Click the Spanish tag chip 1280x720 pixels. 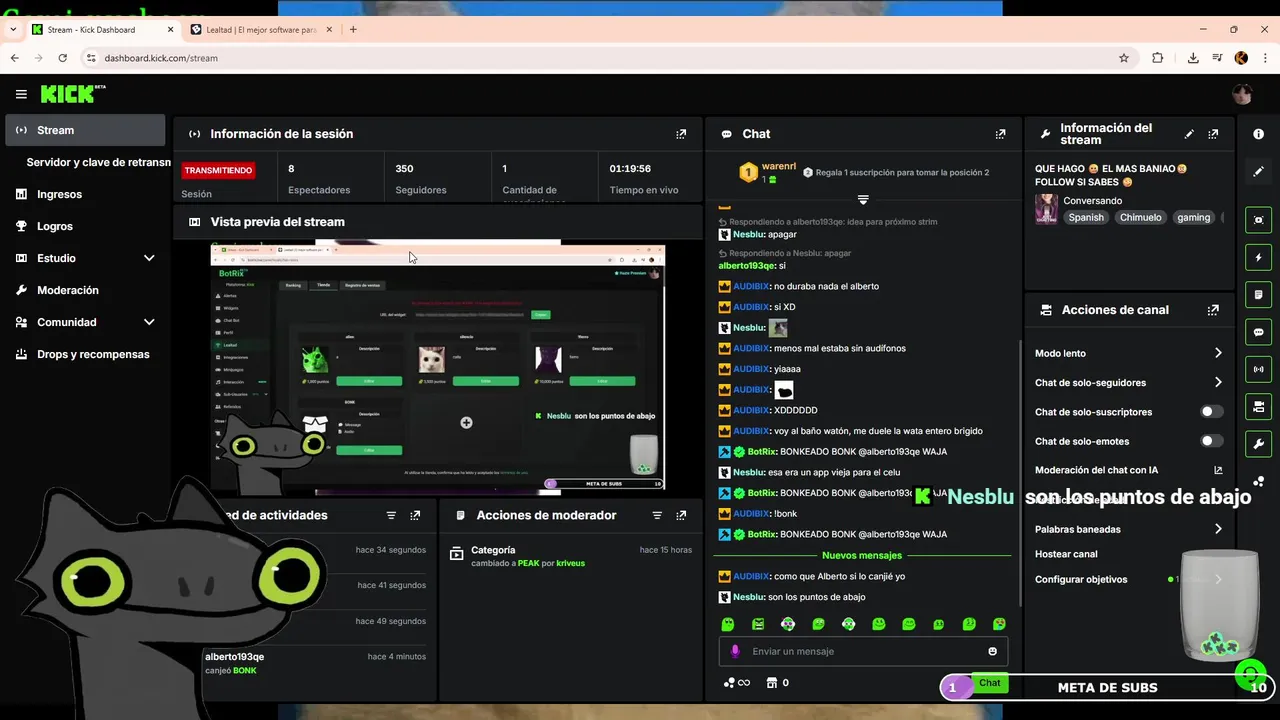click(1085, 217)
